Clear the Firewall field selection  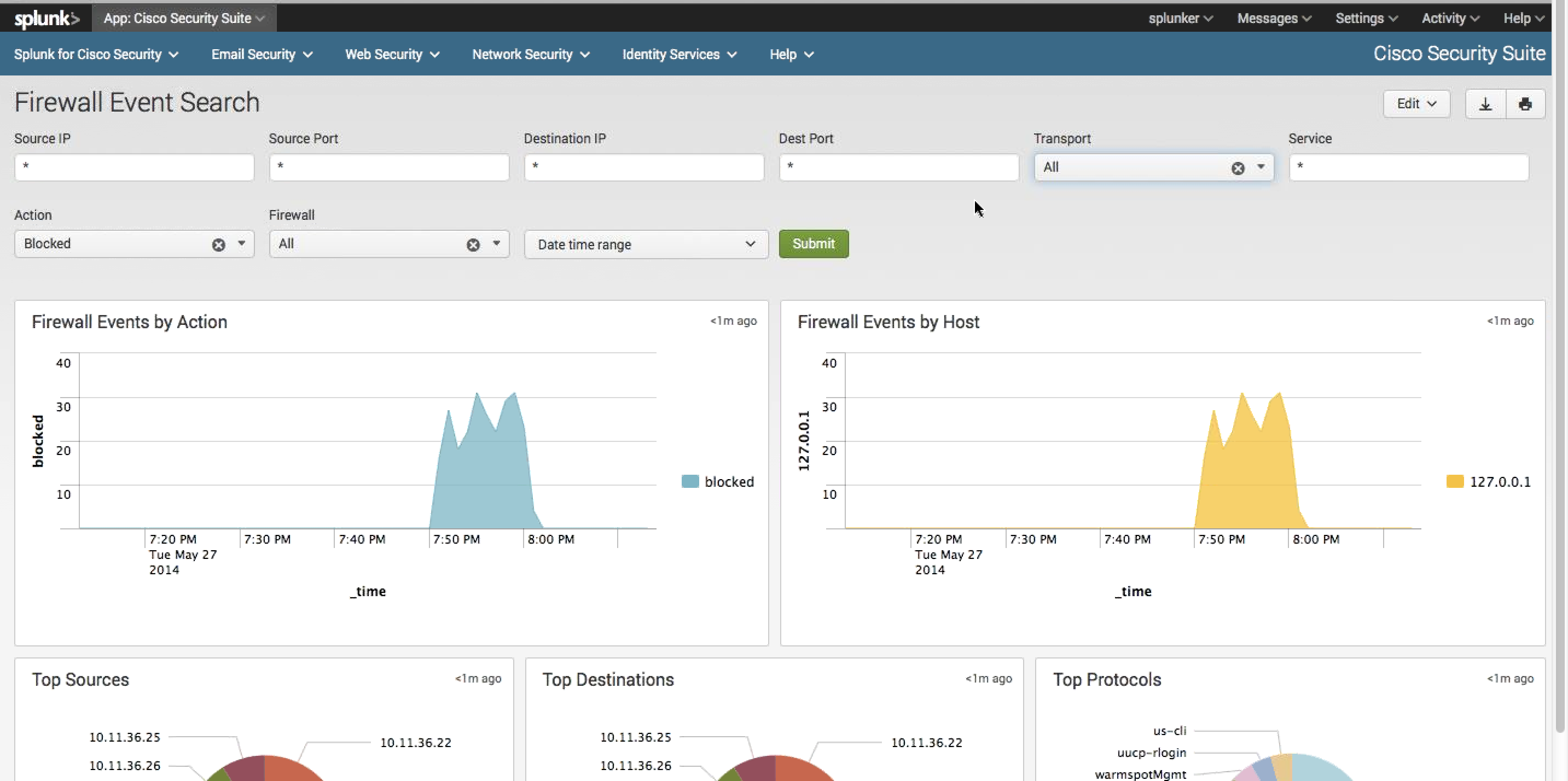[x=473, y=244]
